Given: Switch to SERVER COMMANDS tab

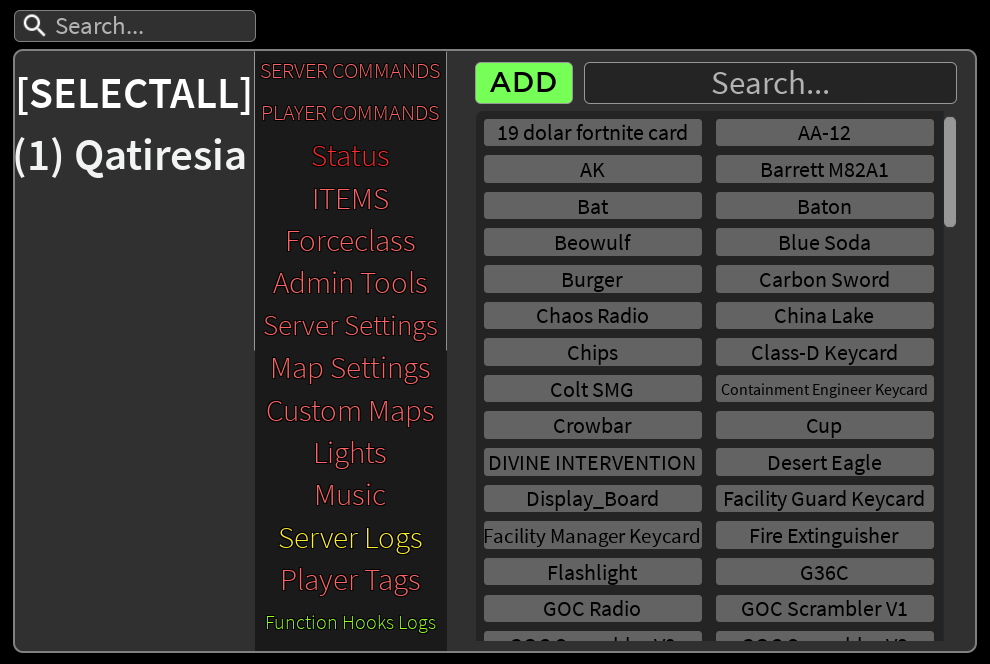Looking at the screenshot, I should pos(350,71).
